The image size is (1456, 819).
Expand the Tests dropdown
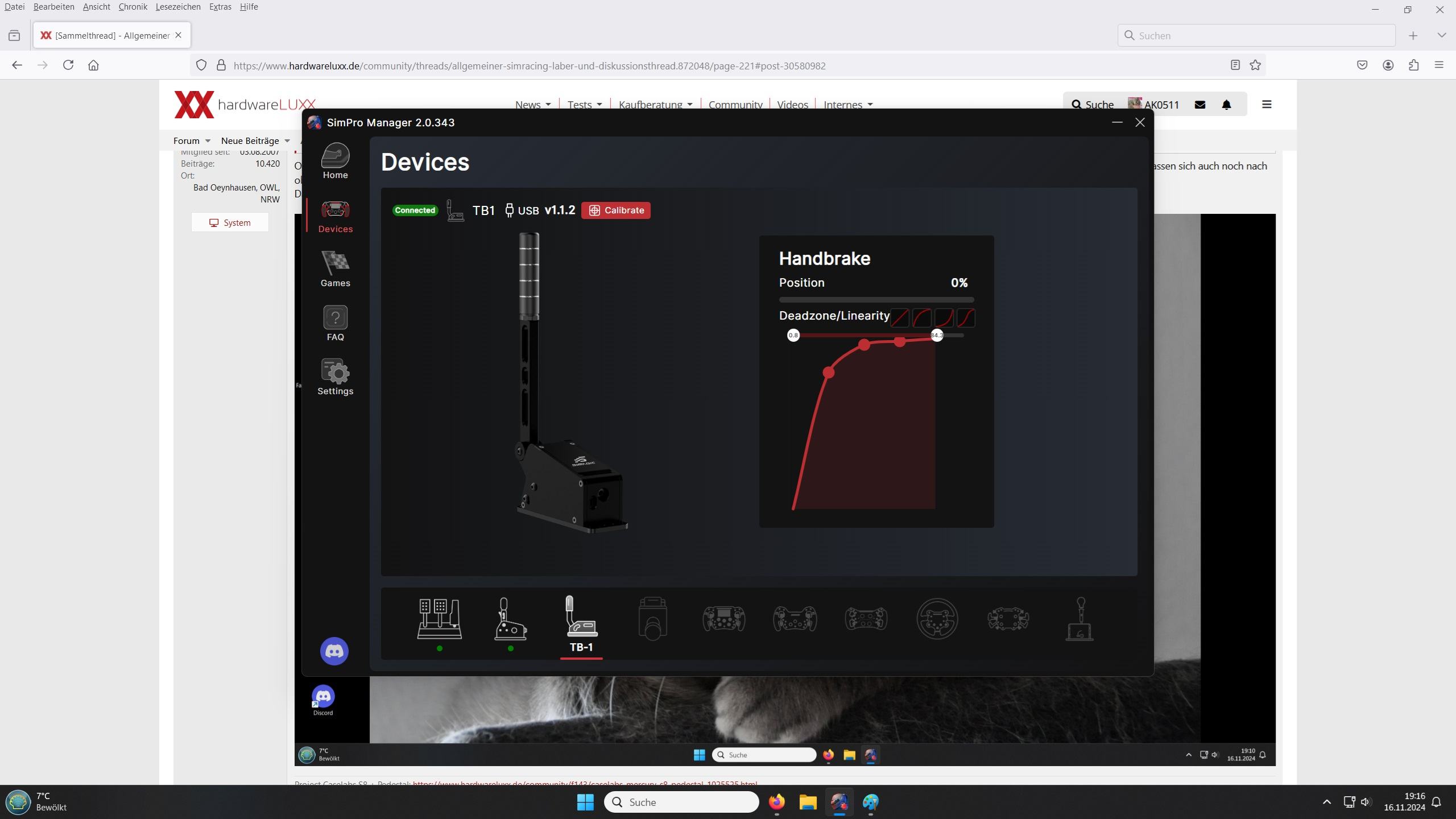click(585, 105)
